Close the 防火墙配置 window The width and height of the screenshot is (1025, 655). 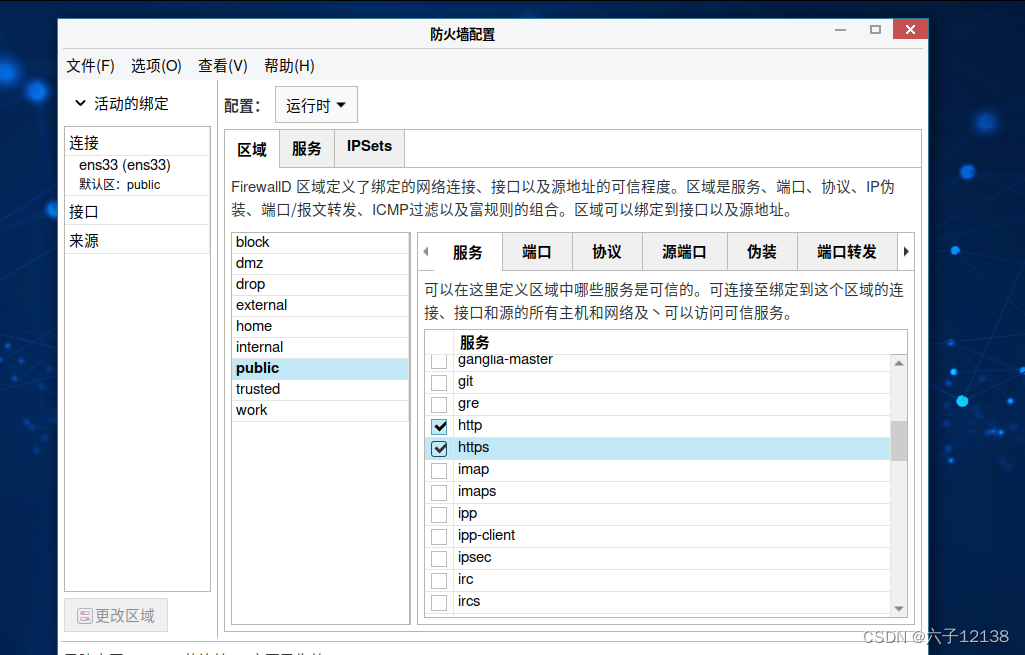tap(910, 29)
